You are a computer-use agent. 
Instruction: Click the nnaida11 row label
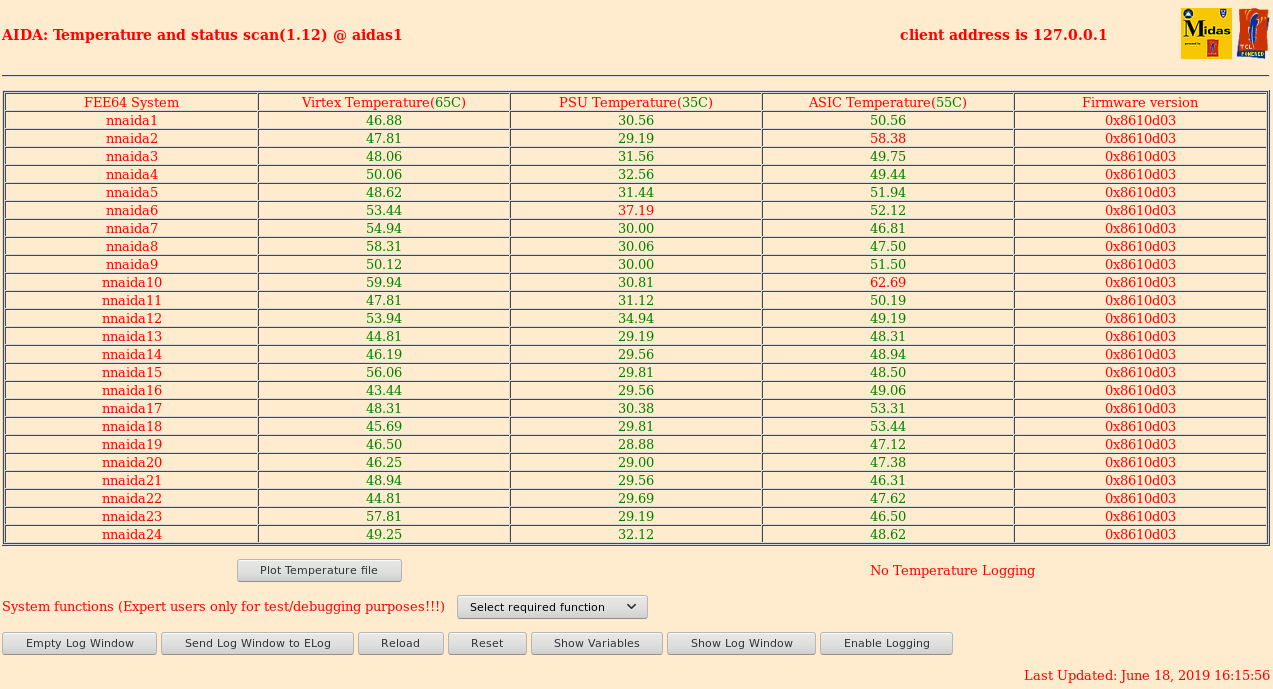[132, 300]
